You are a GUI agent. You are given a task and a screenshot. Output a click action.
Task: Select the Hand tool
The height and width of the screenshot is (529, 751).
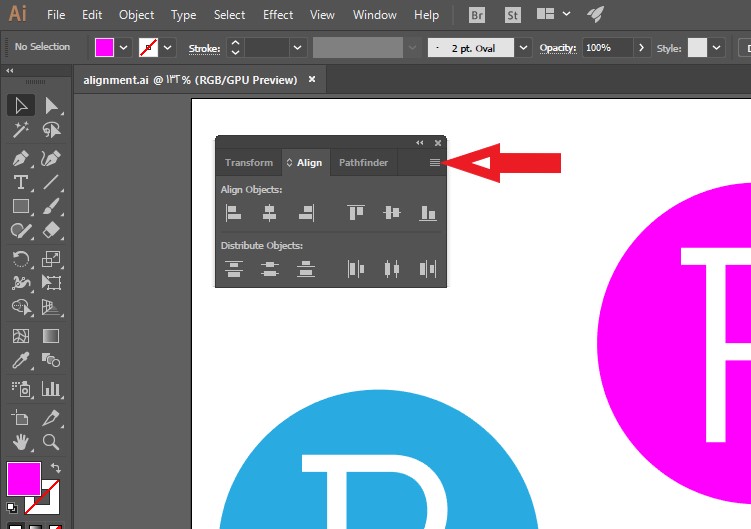click(x=21, y=441)
